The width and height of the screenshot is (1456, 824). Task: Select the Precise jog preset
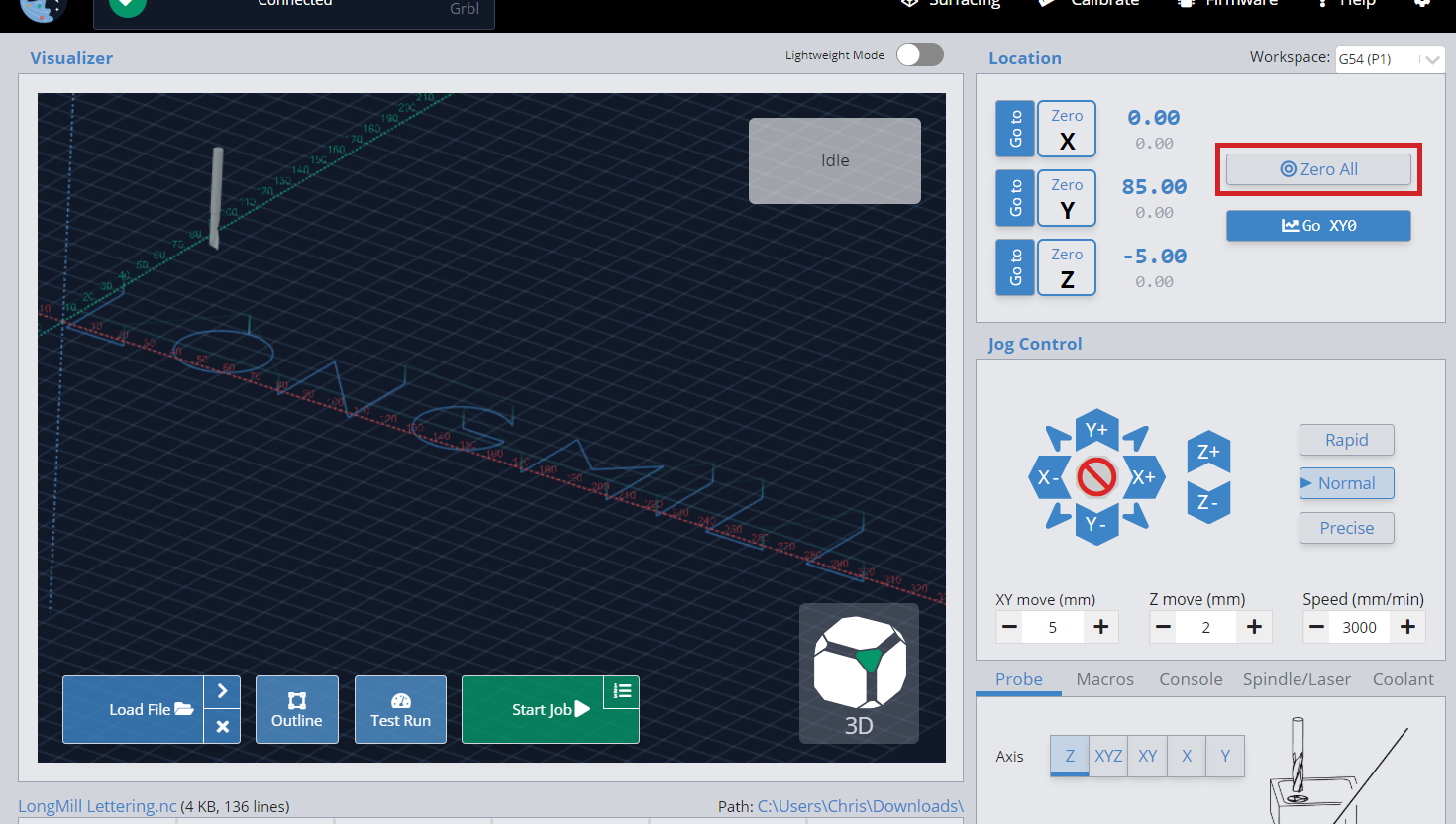pyautogui.click(x=1346, y=528)
